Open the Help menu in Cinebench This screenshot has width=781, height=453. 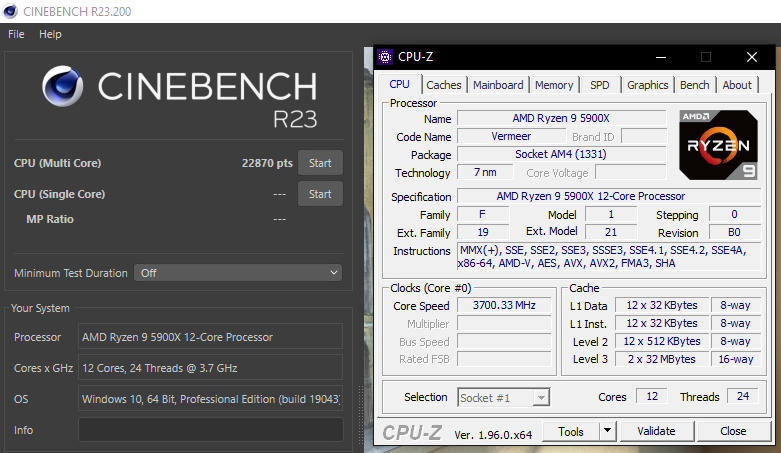pos(50,34)
